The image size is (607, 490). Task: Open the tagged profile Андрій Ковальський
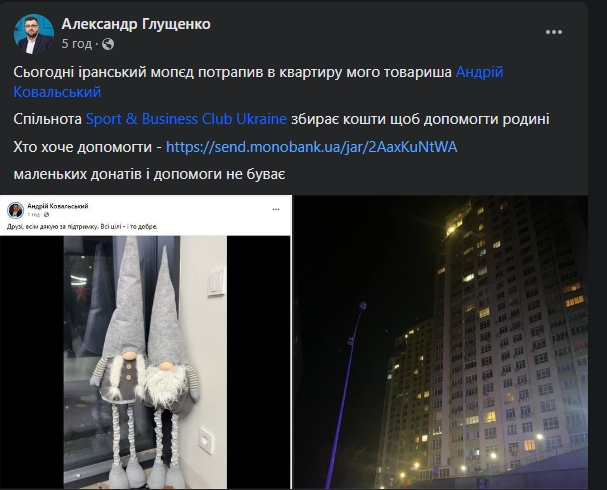tap(258, 82)
